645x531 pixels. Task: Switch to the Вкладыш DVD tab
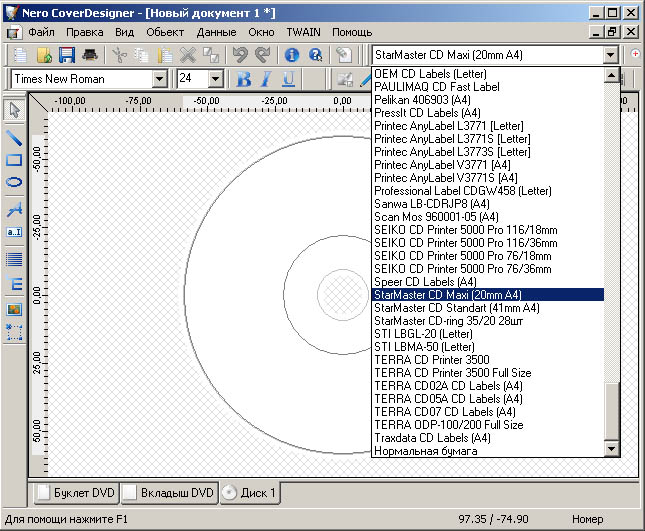pyautogui.click(x=169, y=493)
